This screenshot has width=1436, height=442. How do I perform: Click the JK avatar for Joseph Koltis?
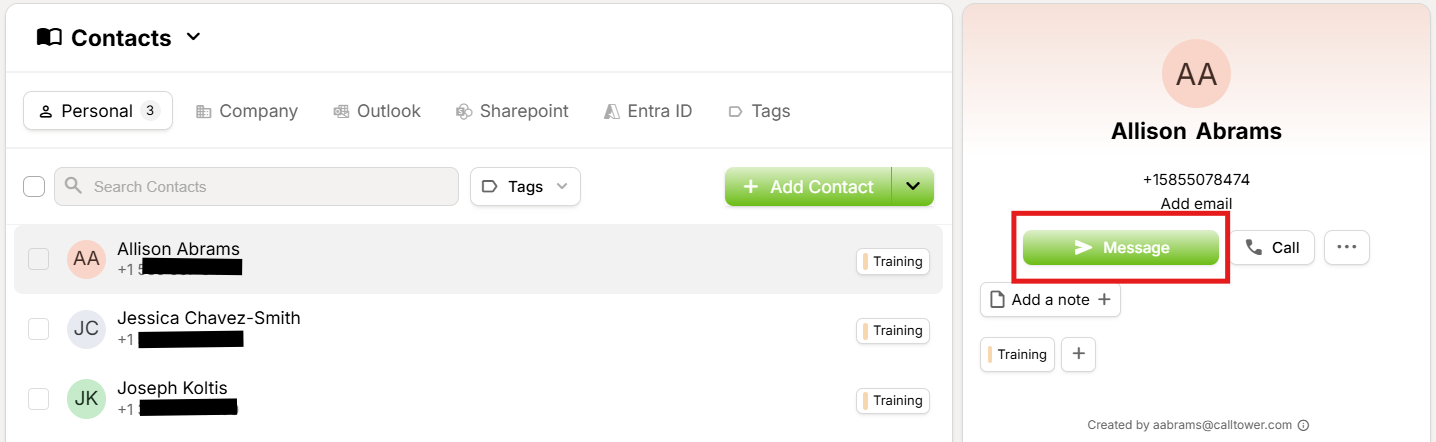tap(86, 399)
